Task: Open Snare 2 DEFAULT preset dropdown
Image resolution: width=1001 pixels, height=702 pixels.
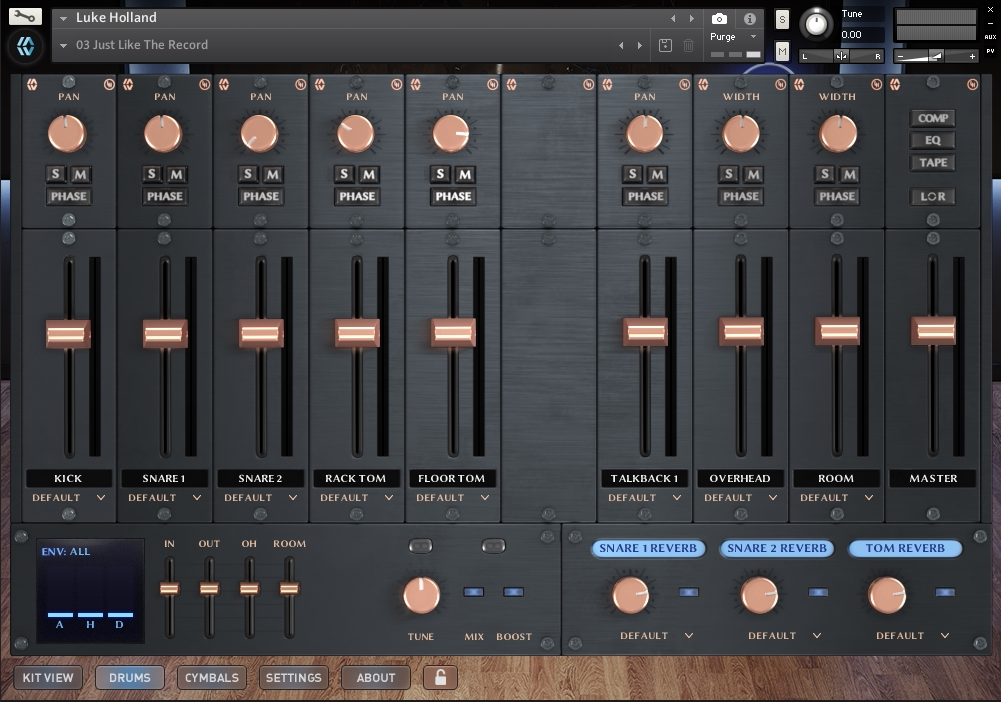Action: pyautogui.click(x=260, y=497)
